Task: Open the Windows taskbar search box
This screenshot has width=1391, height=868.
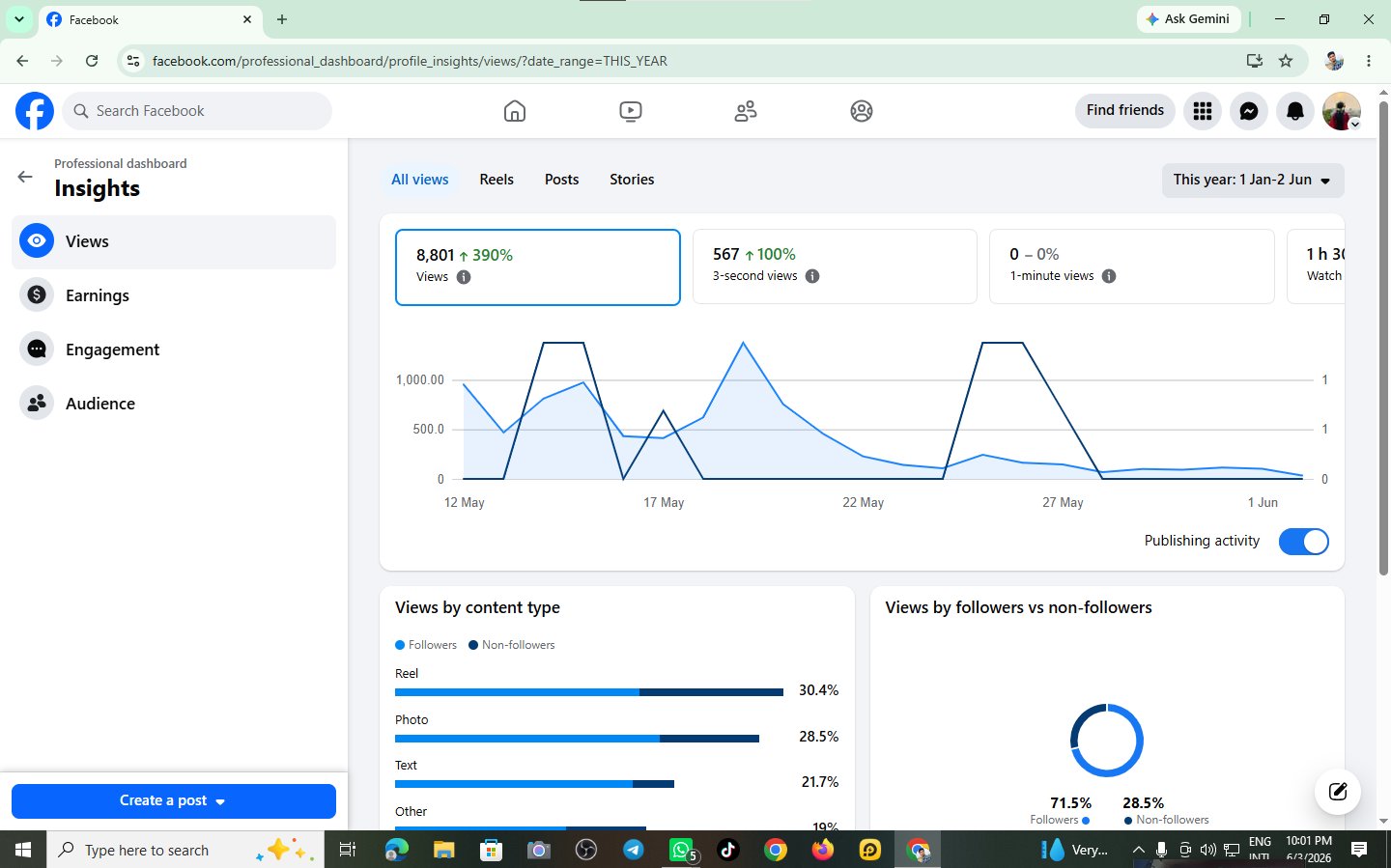Action: coord(185,850)
